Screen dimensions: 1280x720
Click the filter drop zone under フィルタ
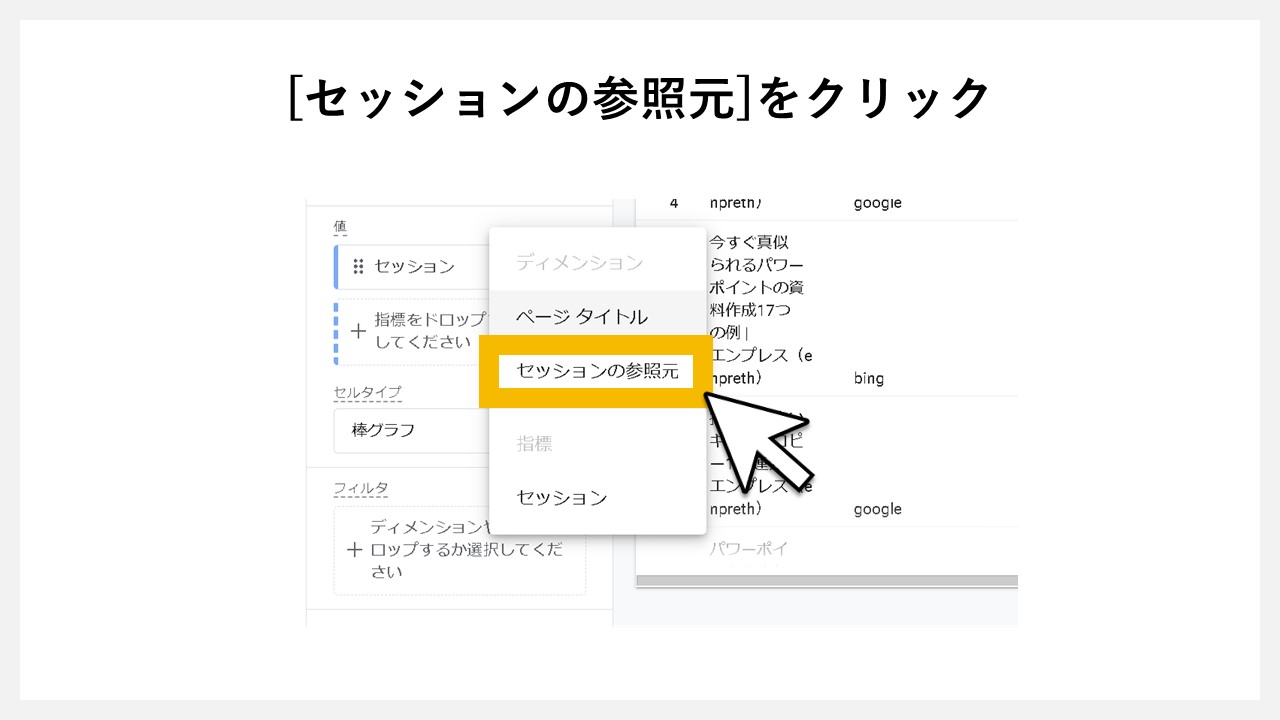point(460,550)
